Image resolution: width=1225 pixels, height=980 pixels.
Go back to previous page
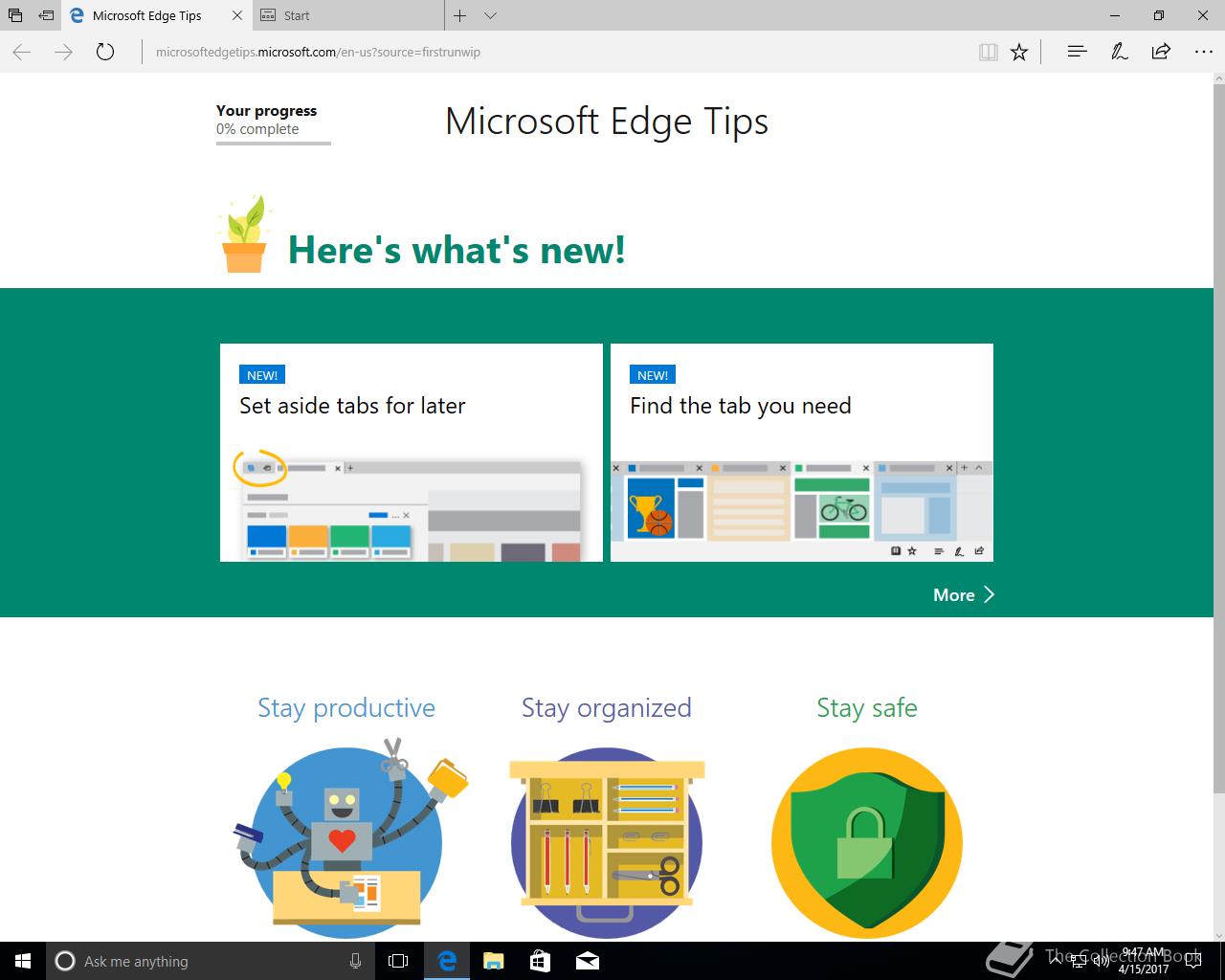pyautogui.click(x=22, y=52)
